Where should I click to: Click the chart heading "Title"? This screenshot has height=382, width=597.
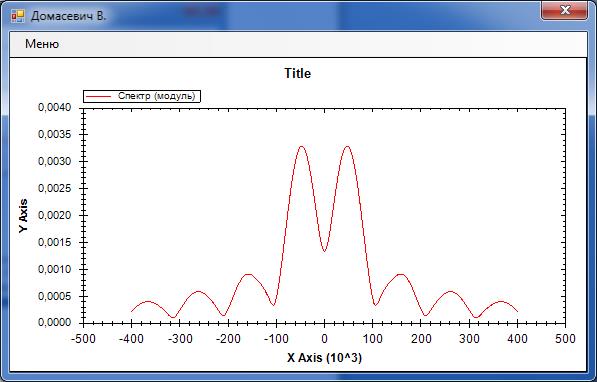click(x=297, y=73)
